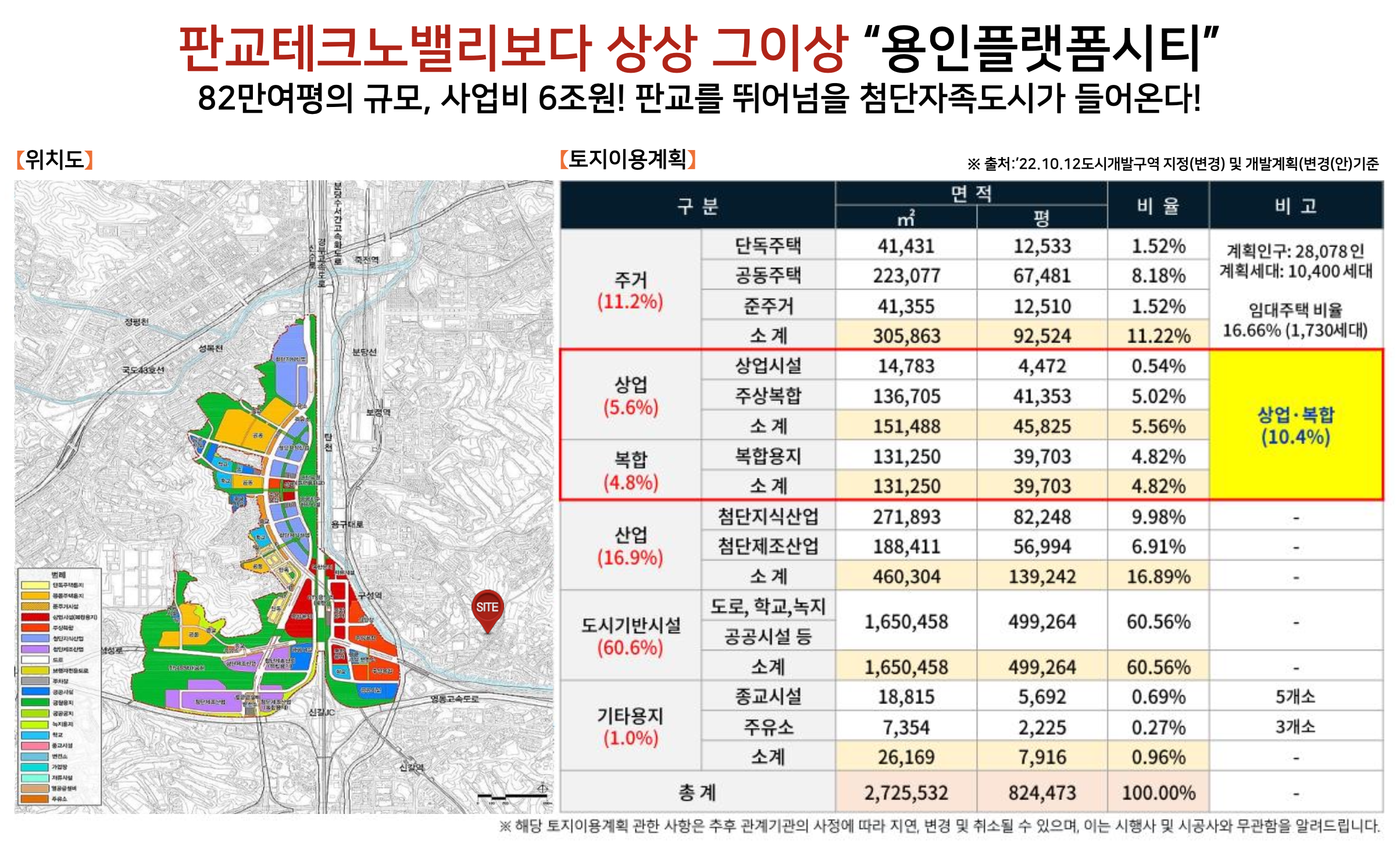Click the north compass symbol on the map
Screen dimensions: 1400x850
[542, 788]
